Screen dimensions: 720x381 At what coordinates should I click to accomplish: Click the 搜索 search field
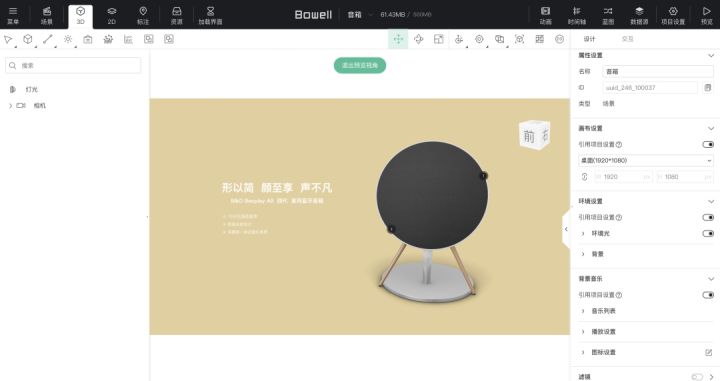pos(73,66)
